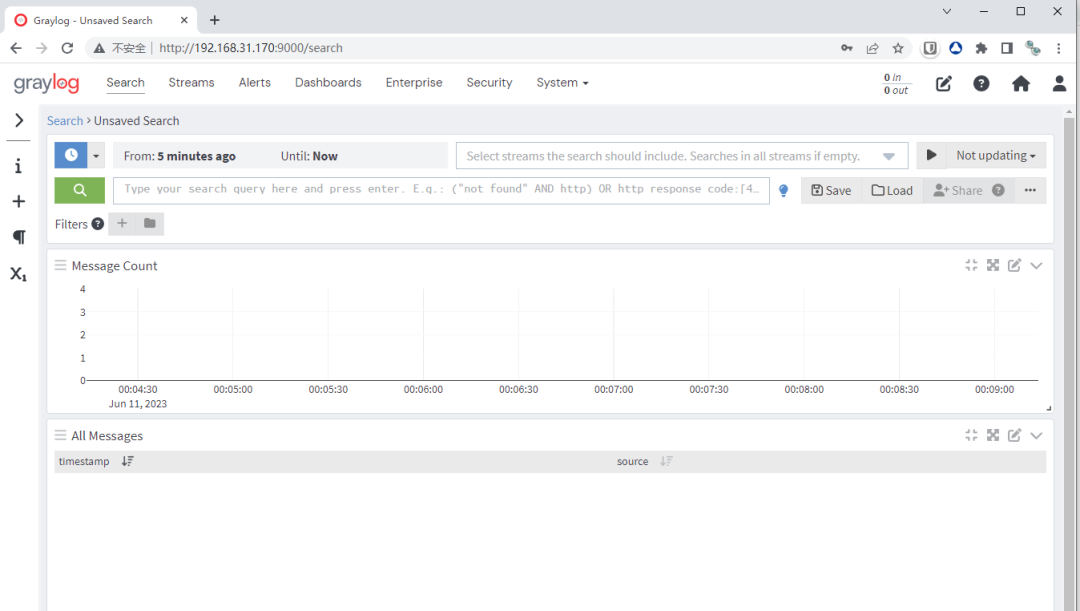Open the three-dots more actions menu

tap(1030, 191)
